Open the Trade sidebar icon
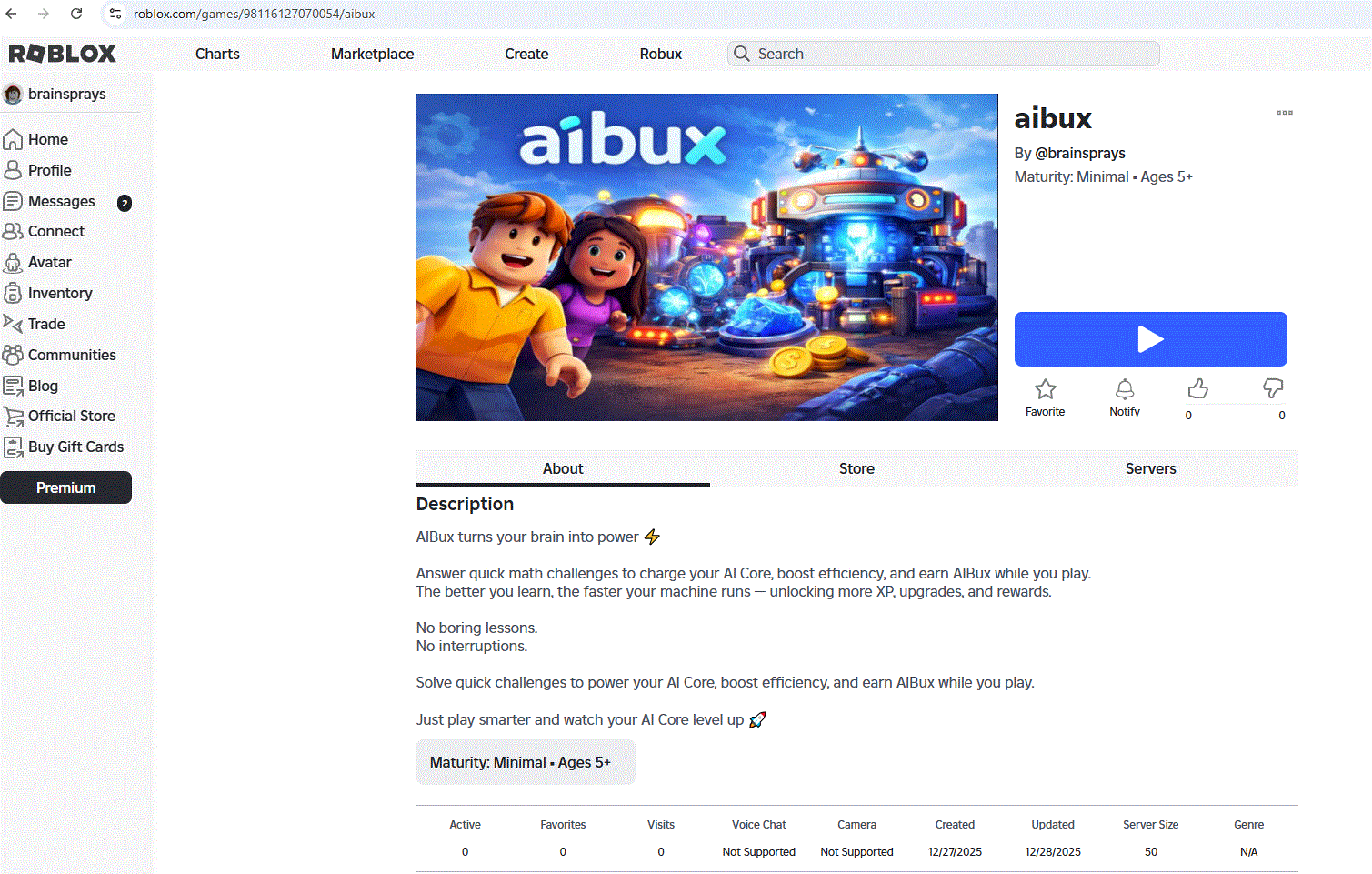The width and height of the screenshot is (1372, 874). click(x=13, y=324)
